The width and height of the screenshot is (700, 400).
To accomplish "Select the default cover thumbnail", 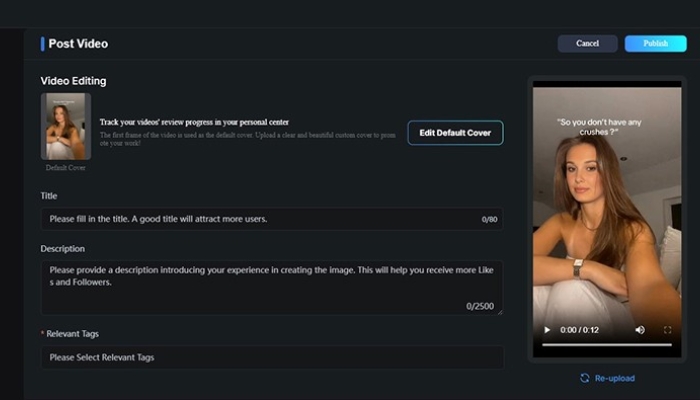I will (66, 126).
